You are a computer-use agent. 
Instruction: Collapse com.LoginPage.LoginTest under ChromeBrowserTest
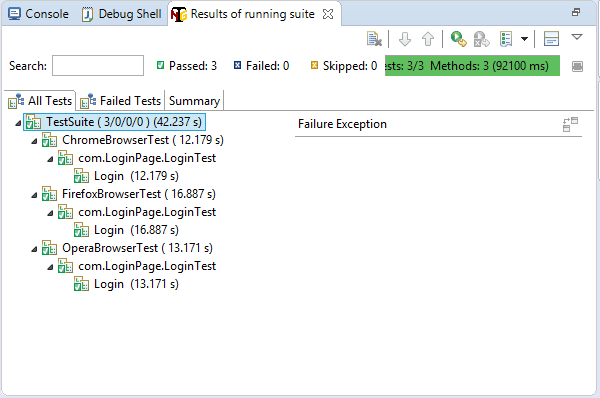50,159
